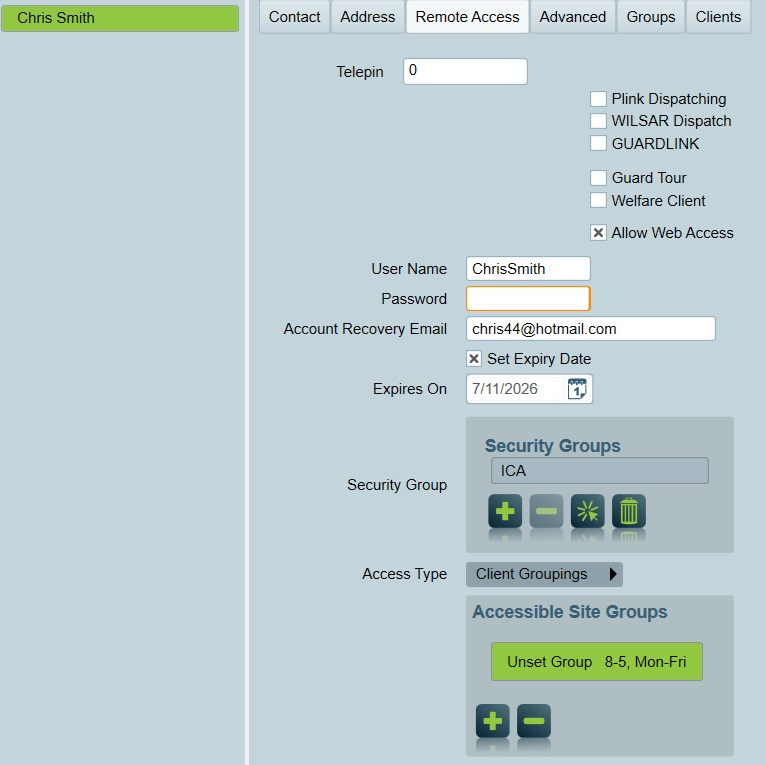The height and width of the screenshot is (765, 766).
Task: Switch to the Contact tab
Action: tap(294, 17)
